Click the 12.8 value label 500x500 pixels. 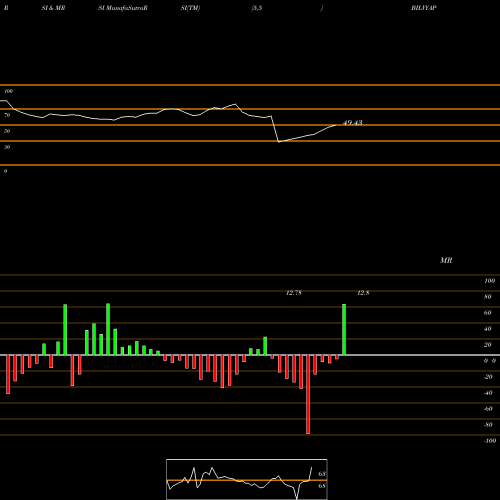pyautogui.click(x=363, y=293)
